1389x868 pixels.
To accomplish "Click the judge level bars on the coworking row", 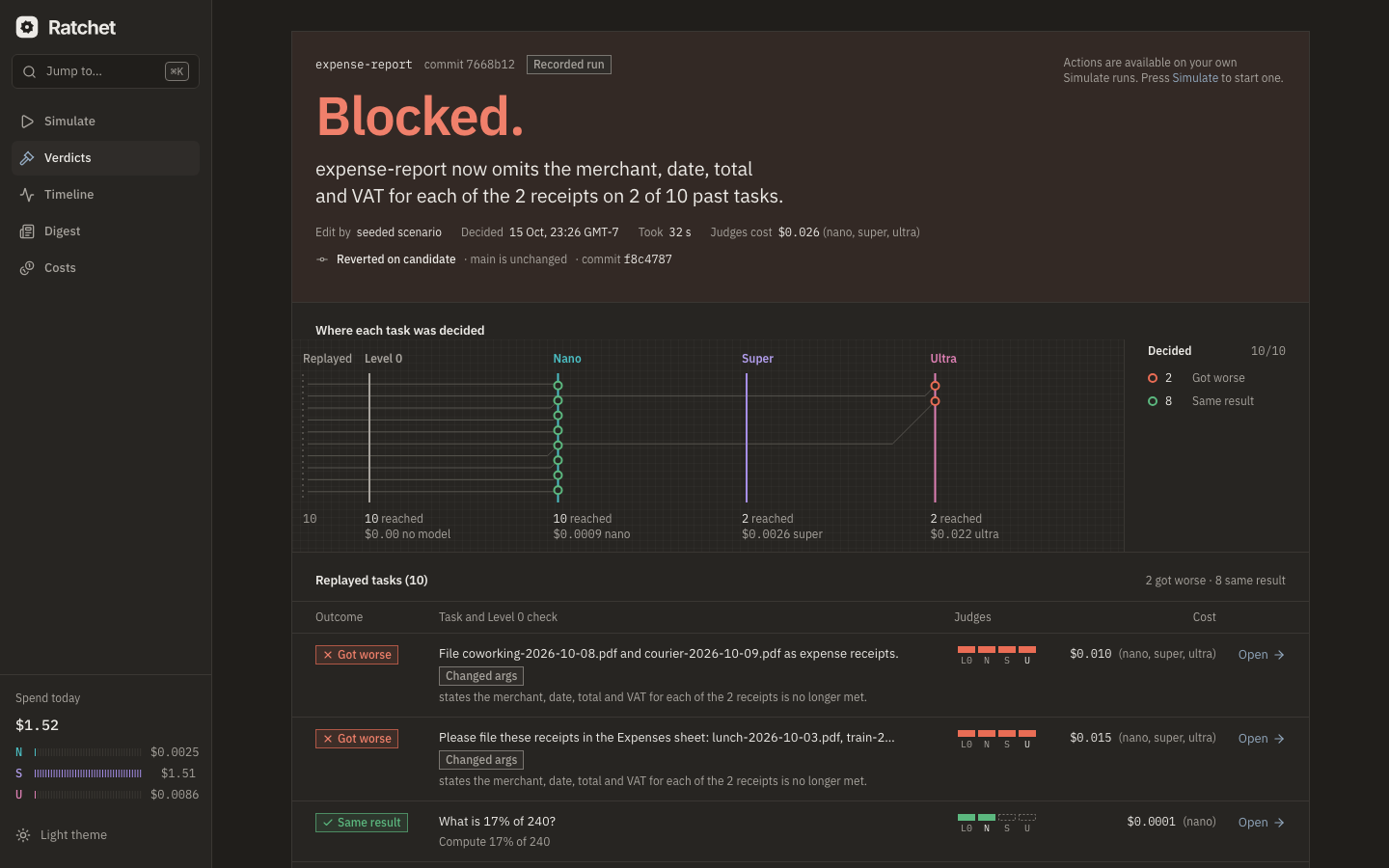I will point(996,655).
